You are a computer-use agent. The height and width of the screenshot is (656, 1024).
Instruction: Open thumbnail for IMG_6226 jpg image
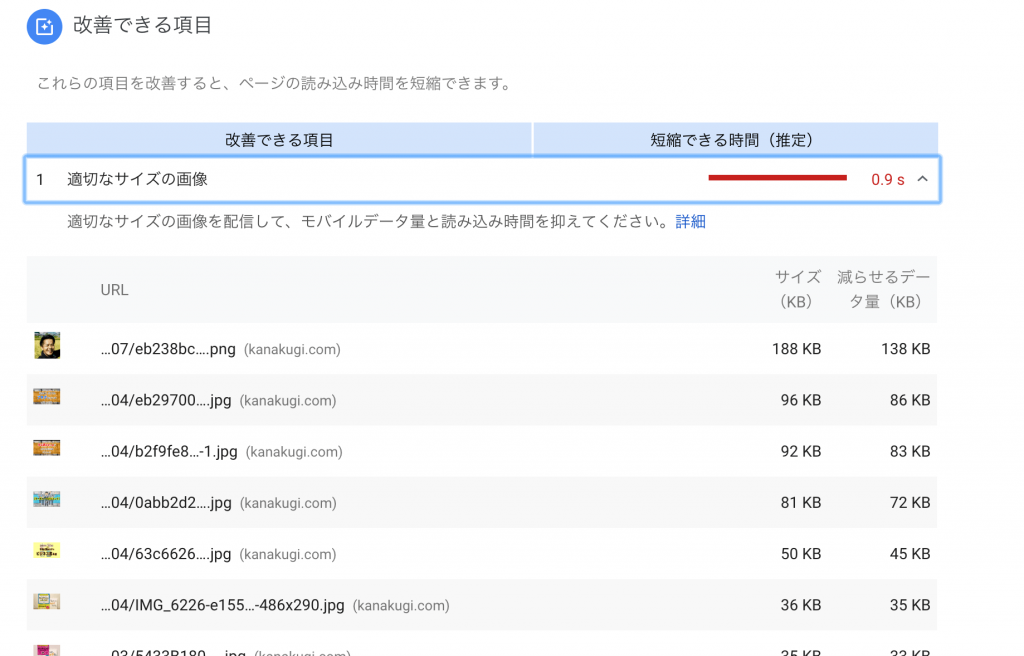click(x=47, y=601)
